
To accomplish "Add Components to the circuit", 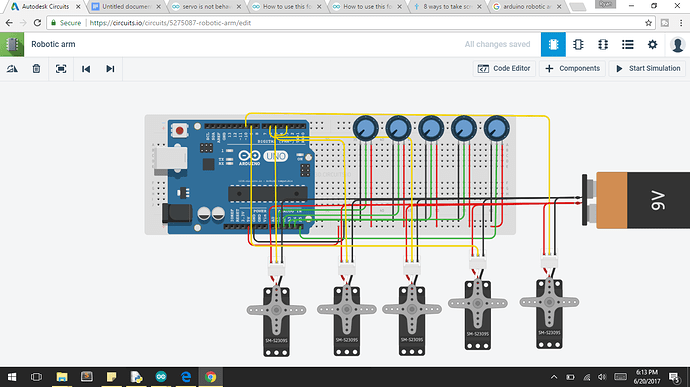I will (573, 69).
